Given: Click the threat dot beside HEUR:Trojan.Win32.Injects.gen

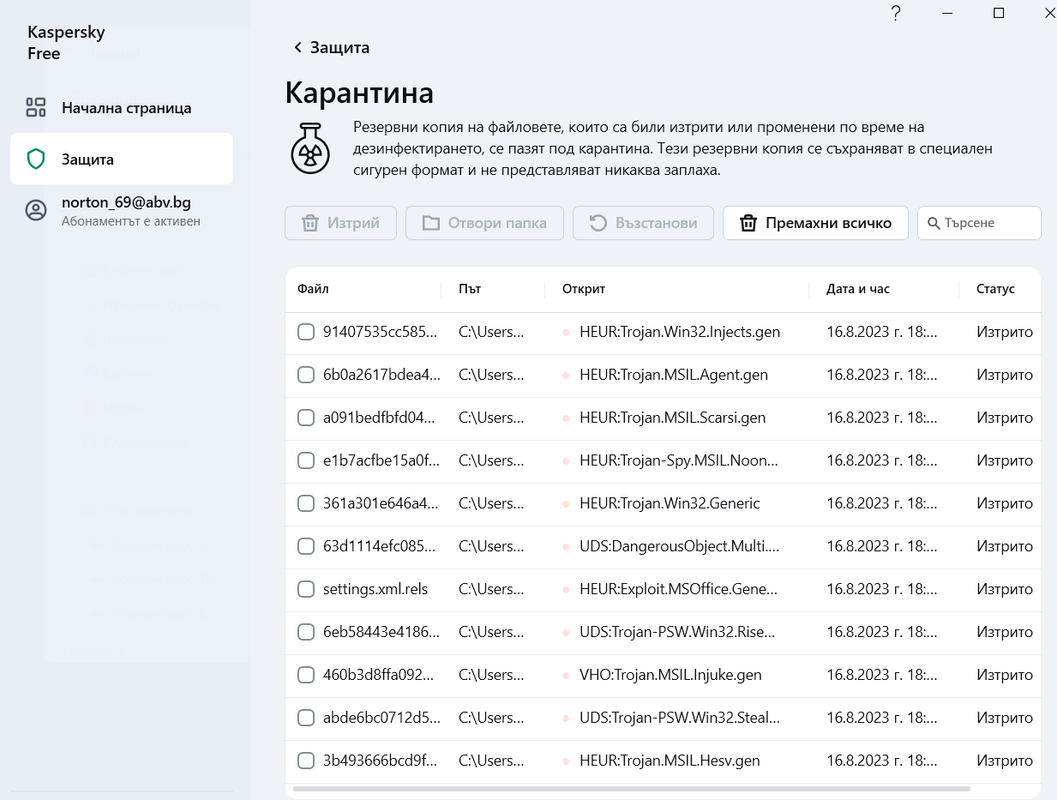Looking at the screenshot, I should click(x=566, y=332).
